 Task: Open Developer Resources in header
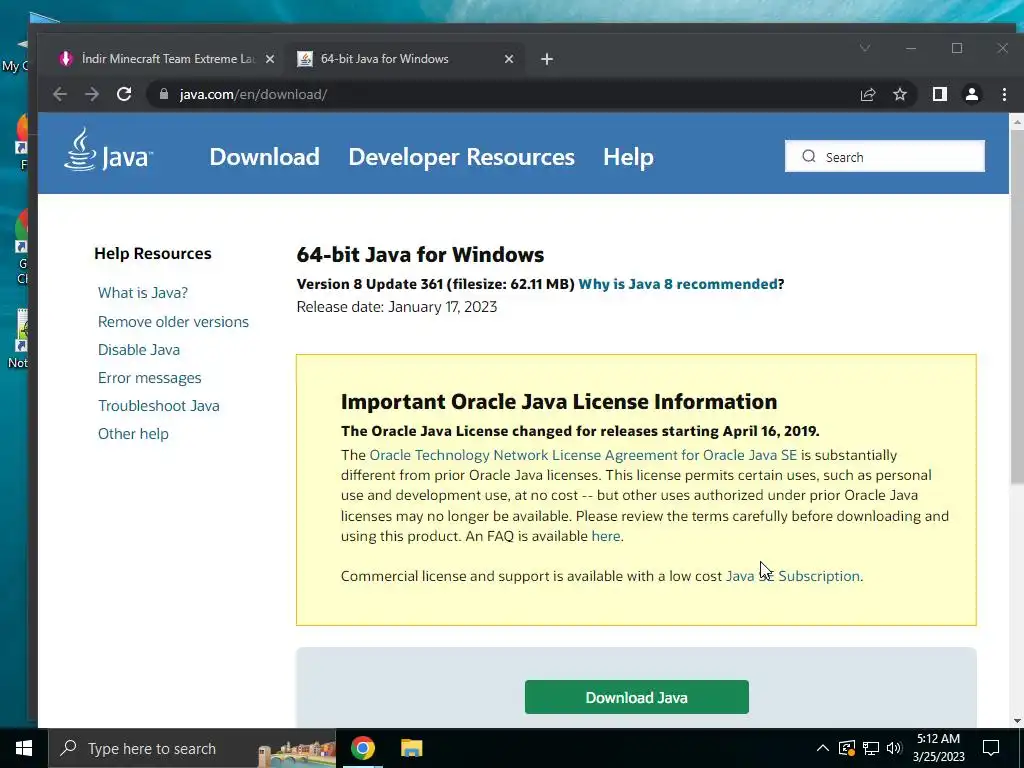461,157
